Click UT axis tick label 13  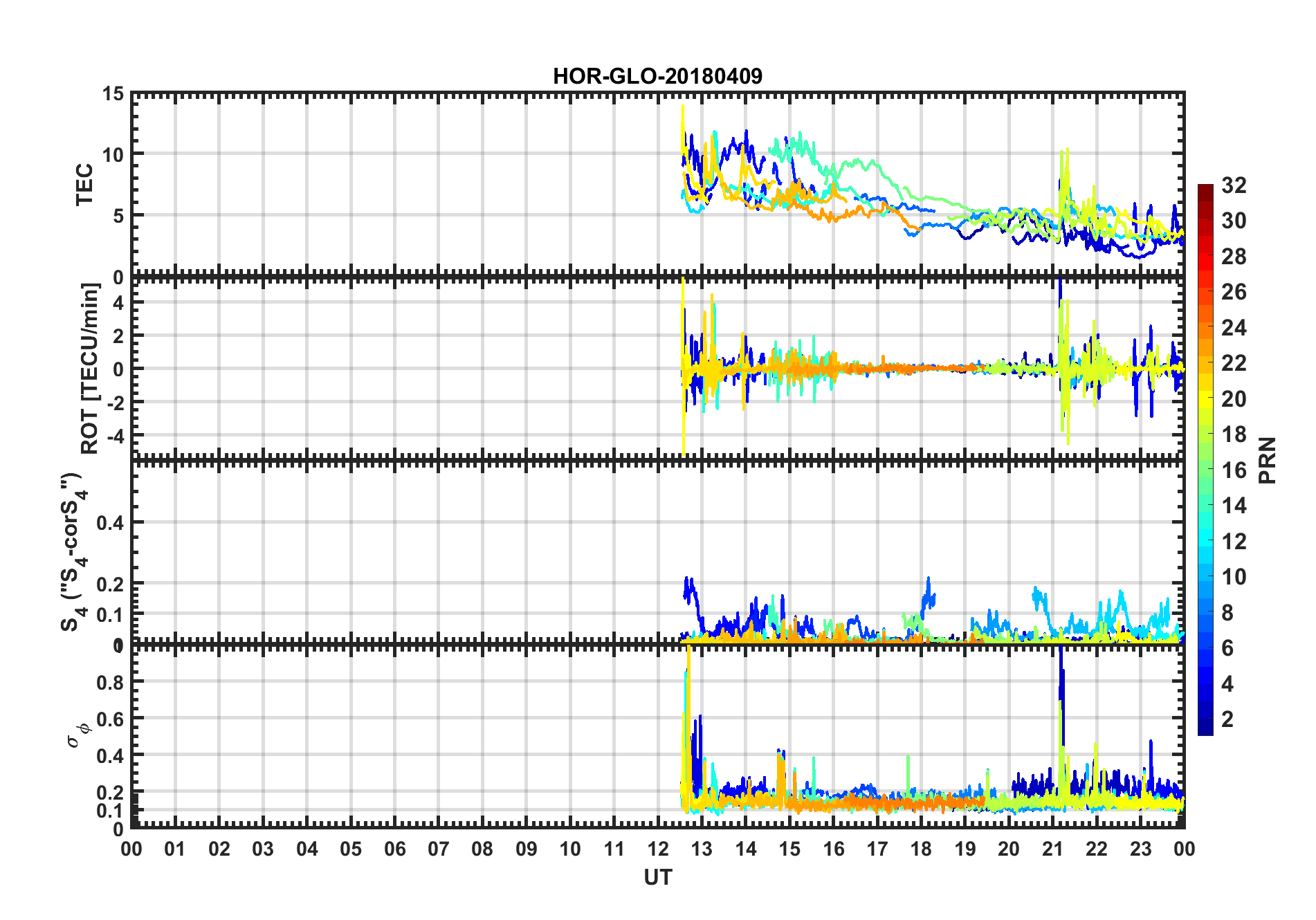tap(702, 849)
